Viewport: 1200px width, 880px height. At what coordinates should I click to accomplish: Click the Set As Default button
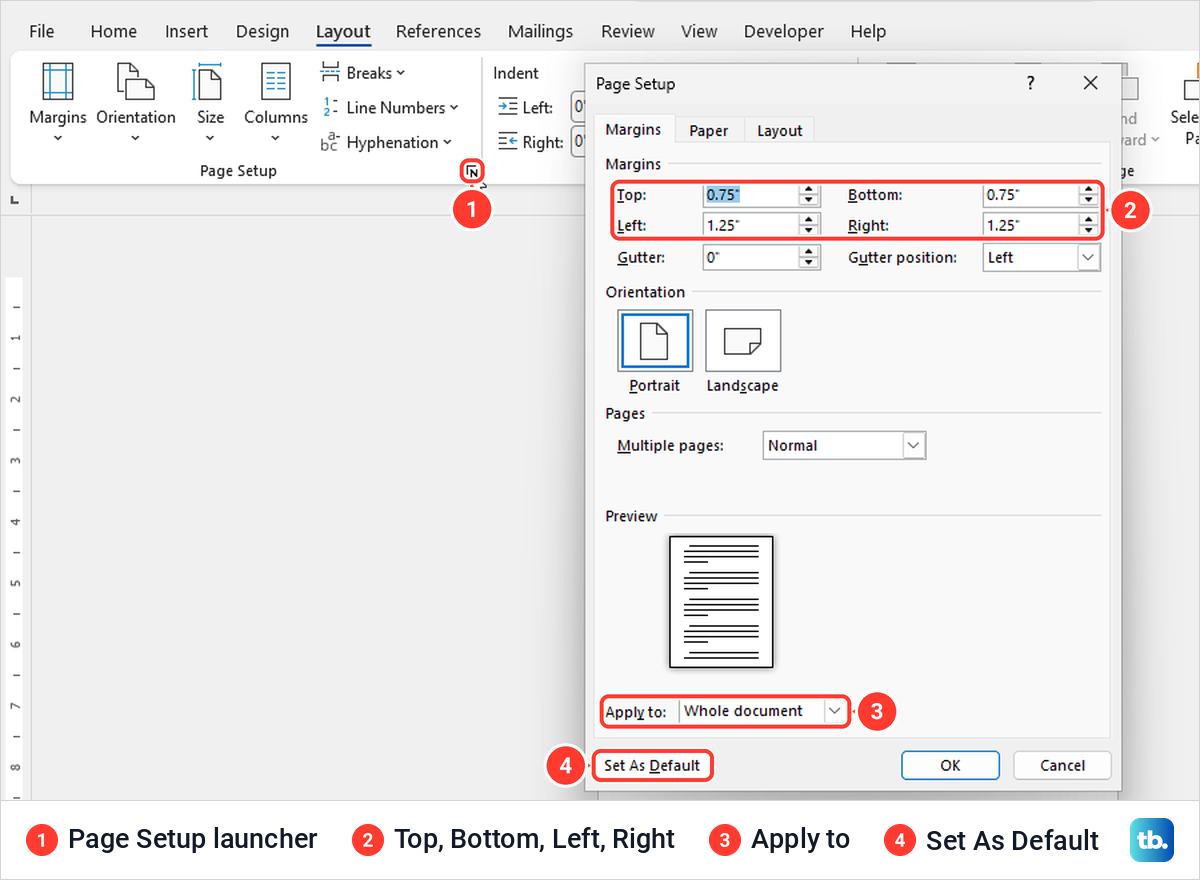652,766
